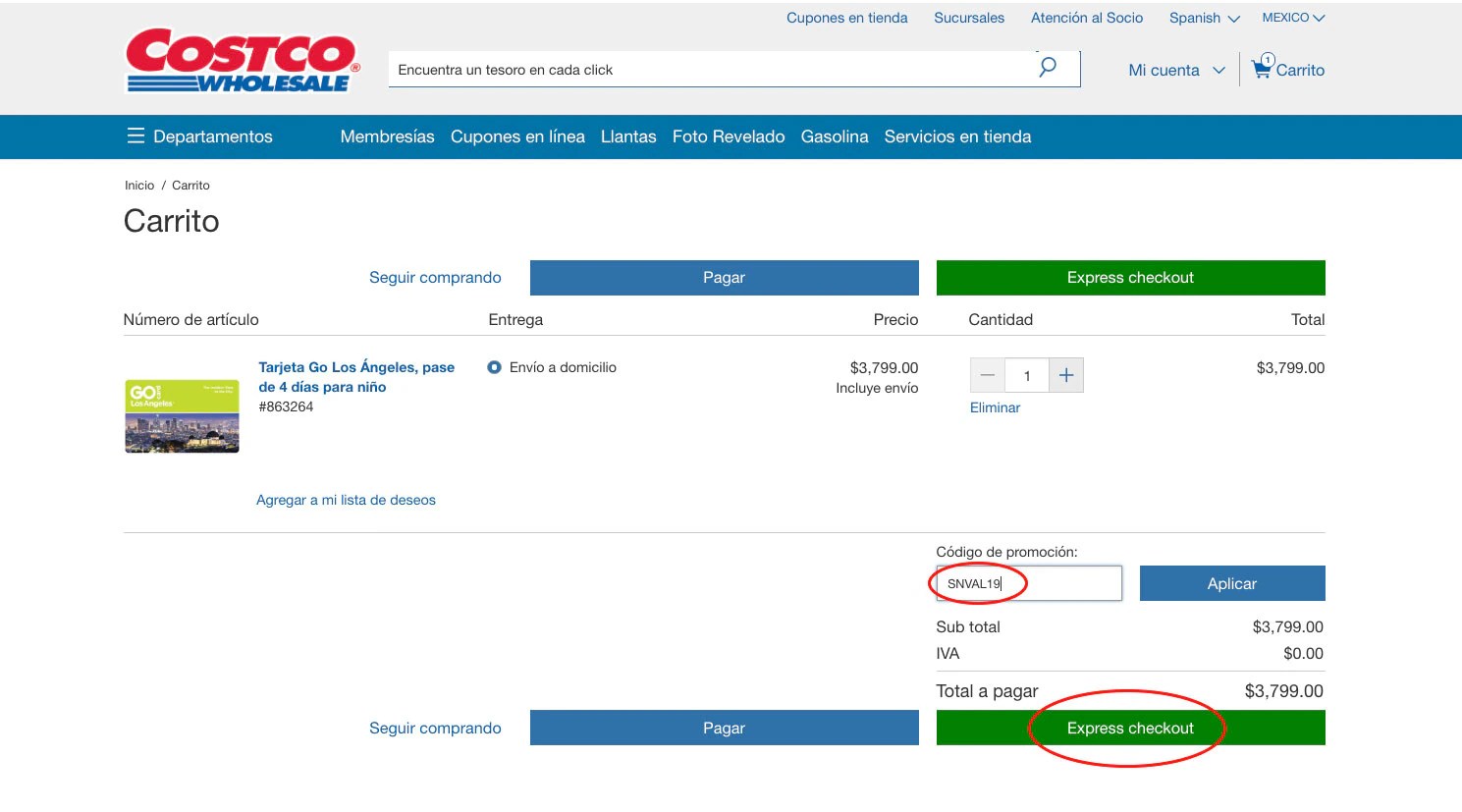Open the Departamentos hamburger menu
This screenshot has width=1462, height=812.
(135, 136)
